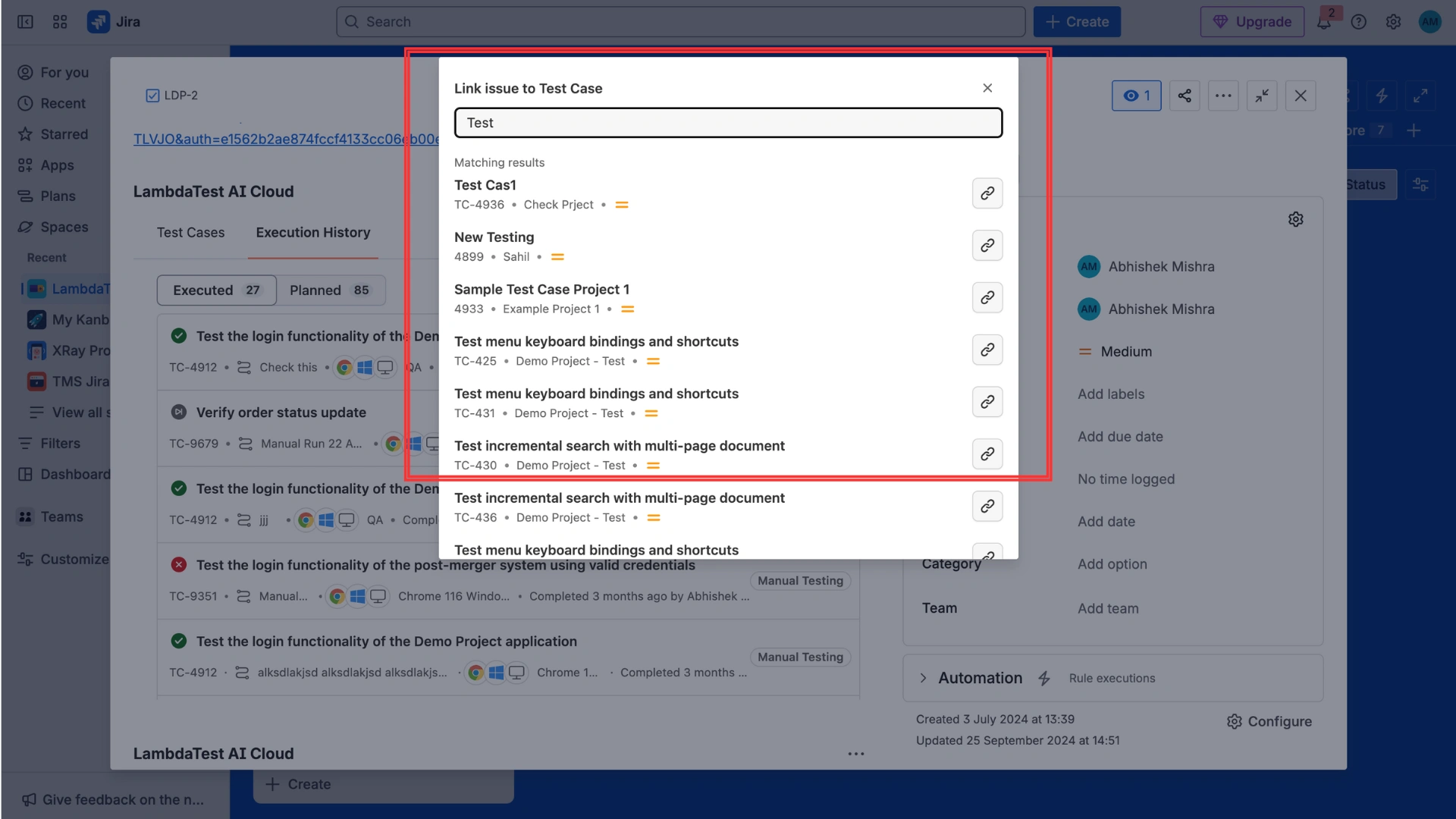The height and width of the screenshot is (819, 1456).
Task: Click the Upgrade button
Action: (1252, 22)
